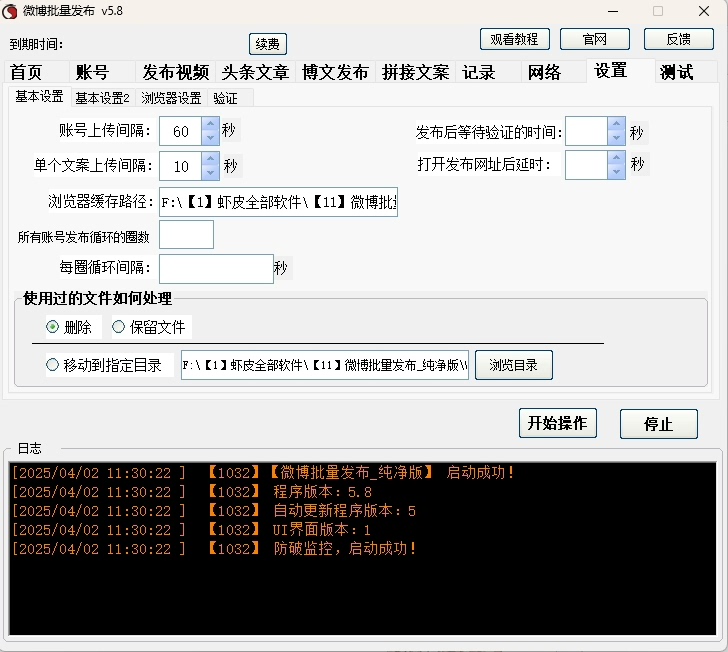Go to the 拼接文案 tab
The height and width of the screenshot is (652, 728).
point(416,72)
